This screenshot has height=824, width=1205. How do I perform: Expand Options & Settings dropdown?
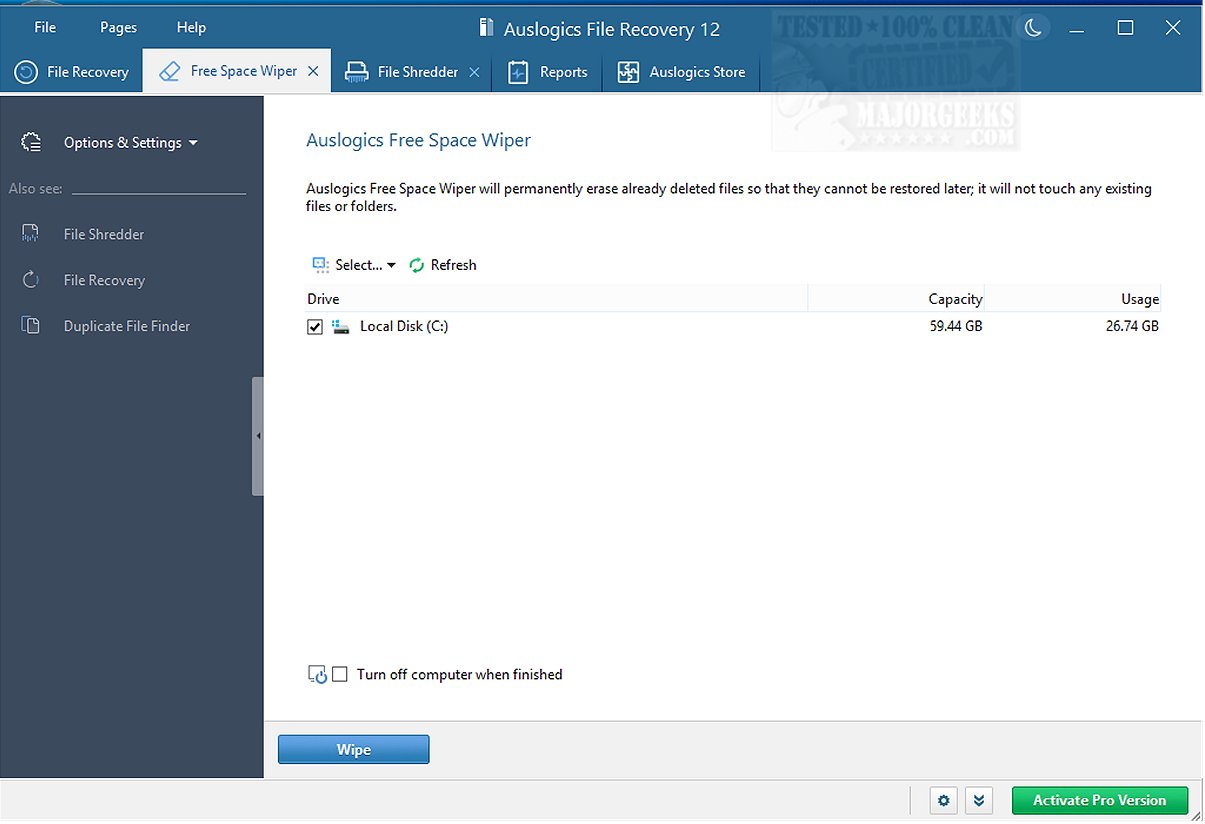pos(130,143)
